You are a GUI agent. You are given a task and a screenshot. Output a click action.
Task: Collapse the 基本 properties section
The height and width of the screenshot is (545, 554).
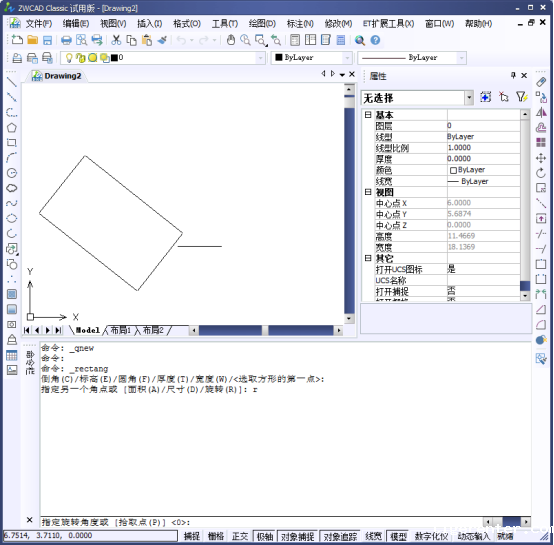[x=368, y=115]
